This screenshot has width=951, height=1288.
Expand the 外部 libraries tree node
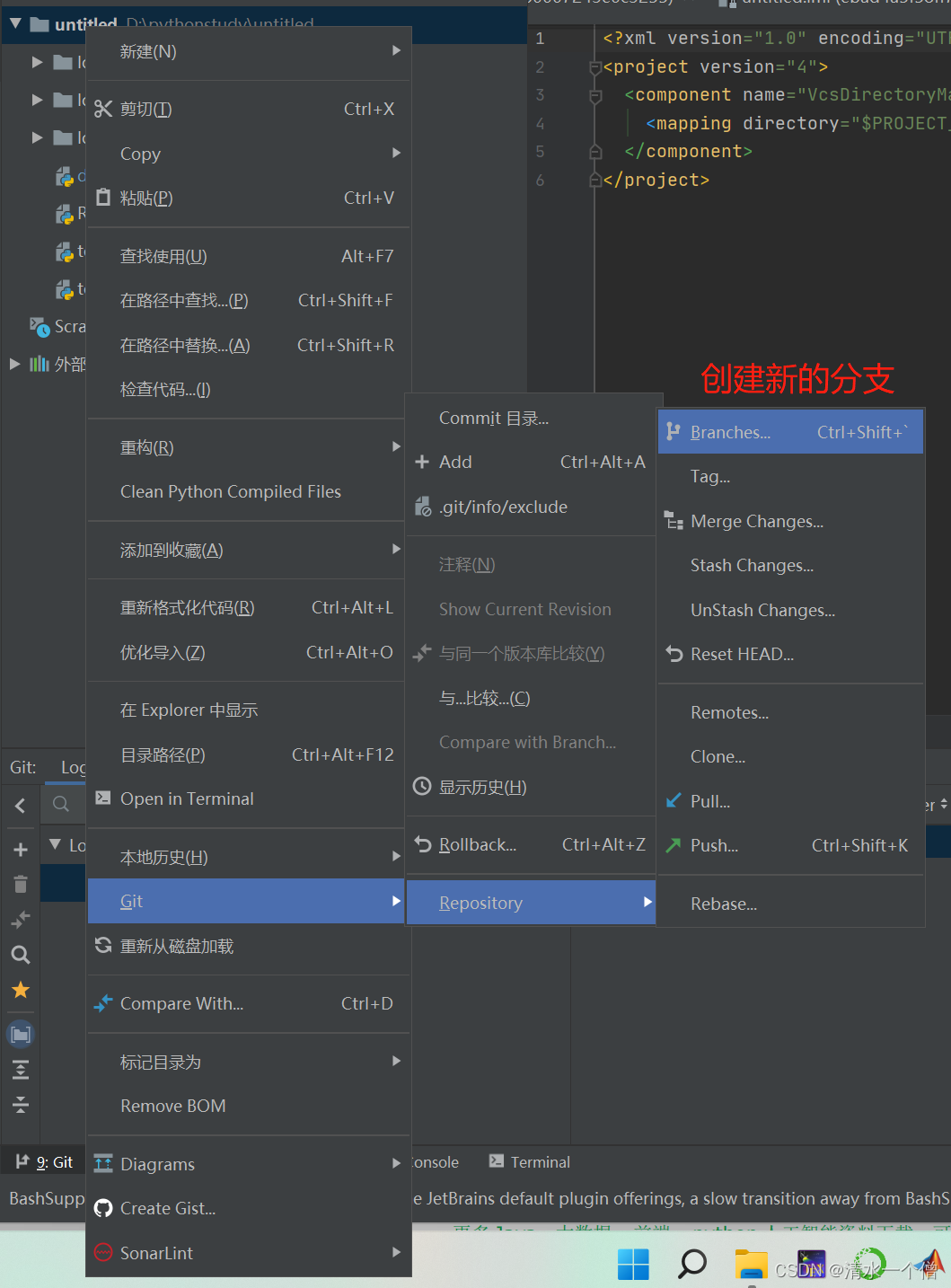coord(14,364)
